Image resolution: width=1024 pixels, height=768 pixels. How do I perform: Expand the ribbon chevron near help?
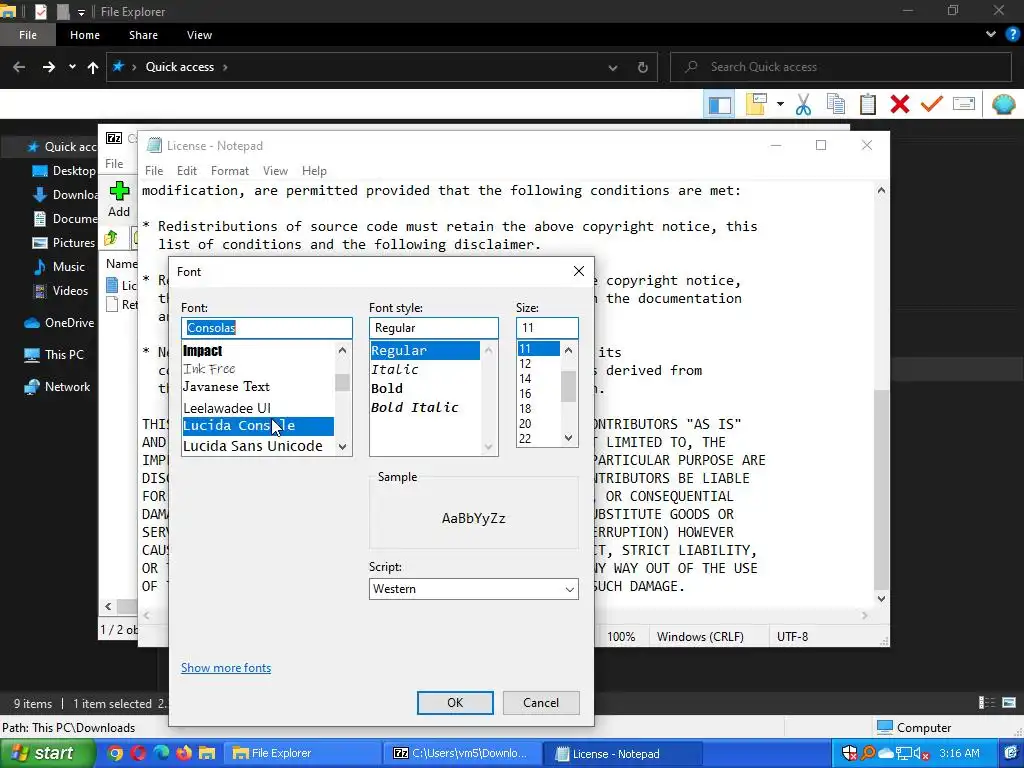(991, 35)
